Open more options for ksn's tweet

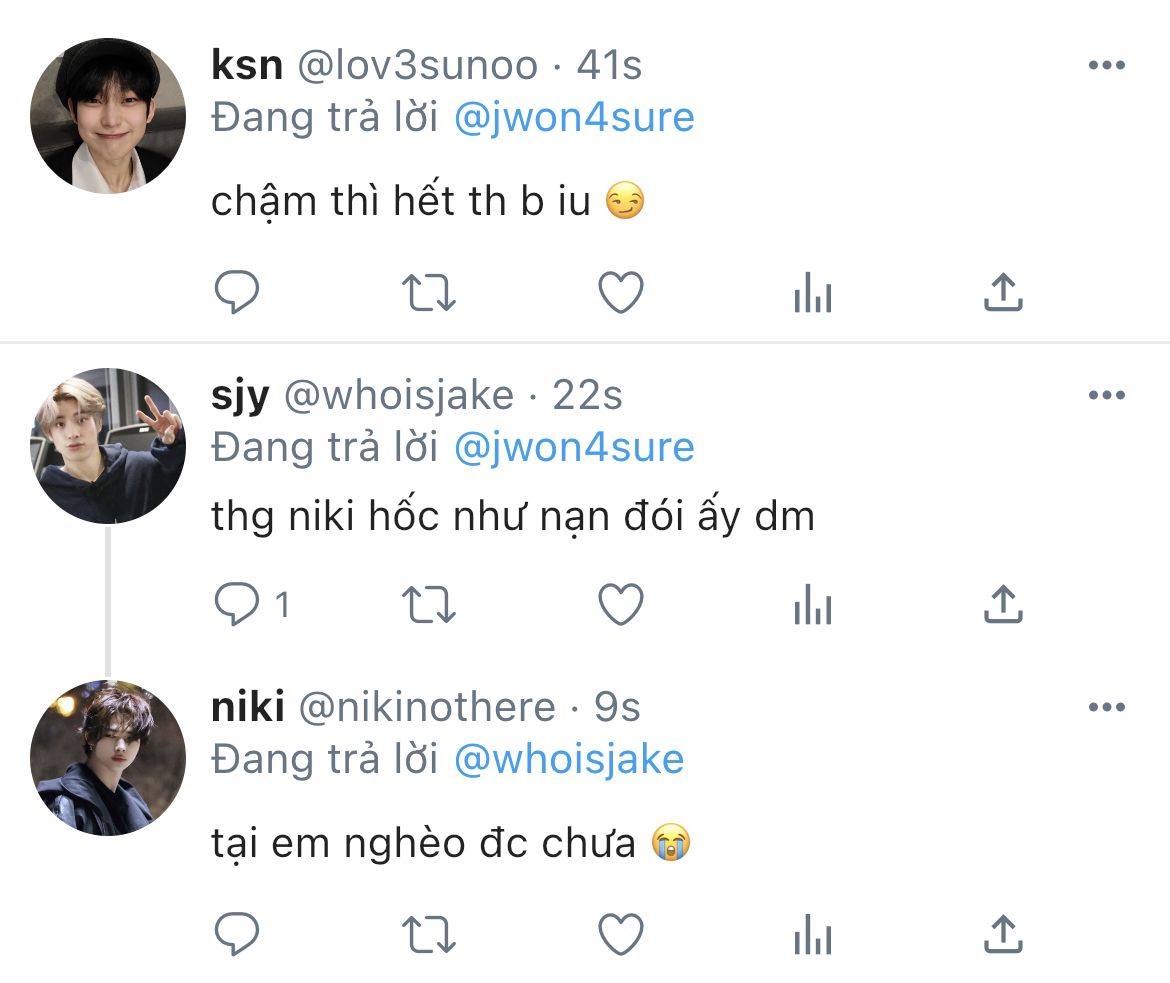(x=1107, y=65)
